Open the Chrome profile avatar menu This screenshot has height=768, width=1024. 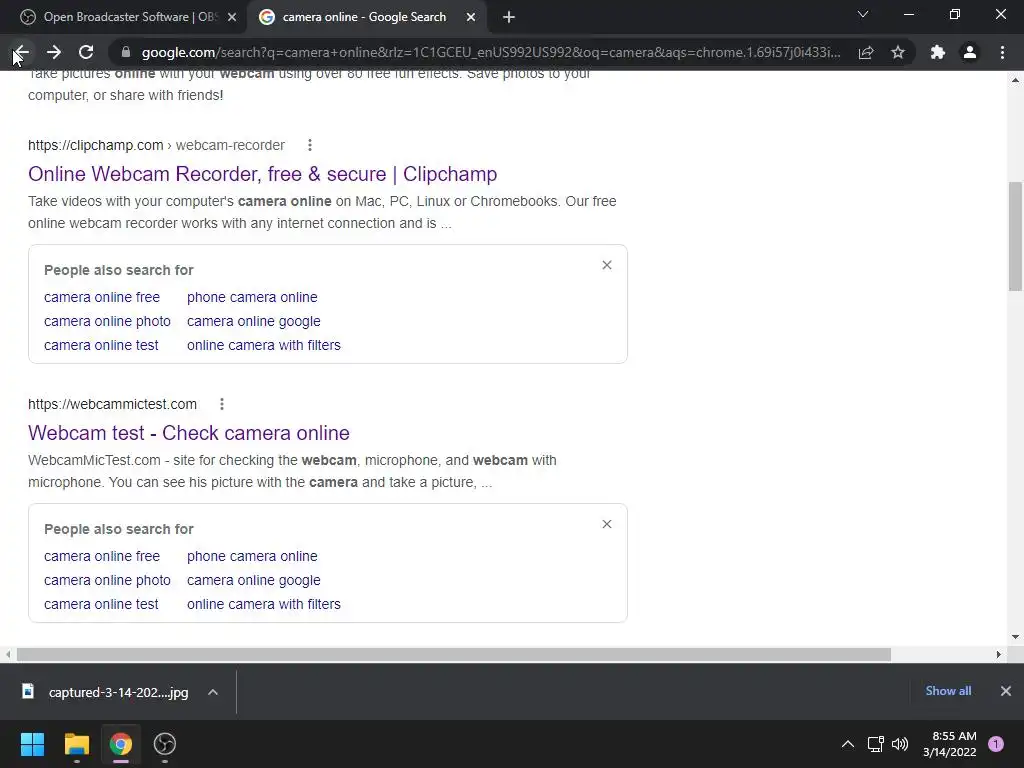tap(970, 52)
